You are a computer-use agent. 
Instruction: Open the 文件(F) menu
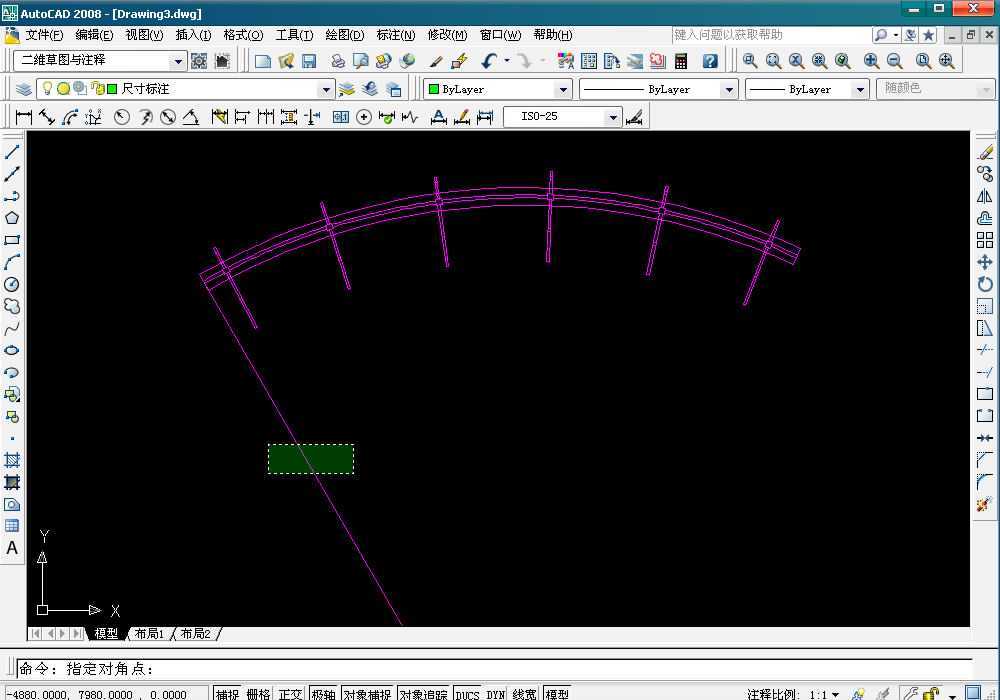(43, 35)
